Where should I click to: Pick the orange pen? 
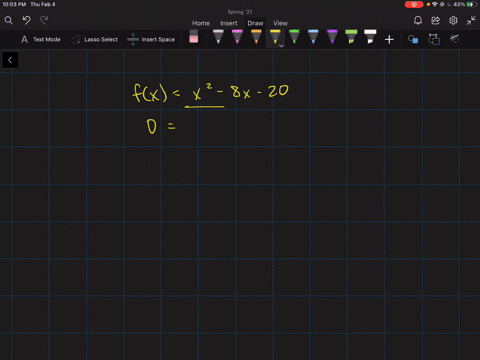click(x=256, y=37)
